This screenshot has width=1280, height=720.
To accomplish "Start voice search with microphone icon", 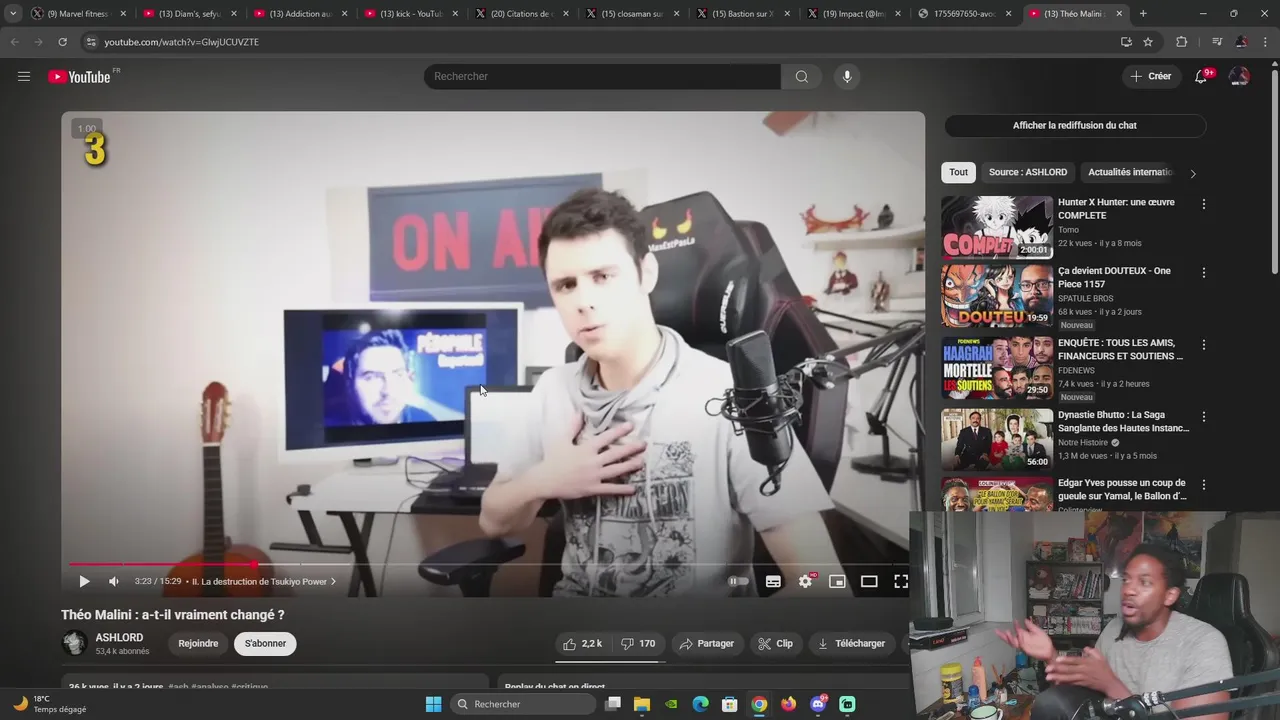I will pos(847,76).
